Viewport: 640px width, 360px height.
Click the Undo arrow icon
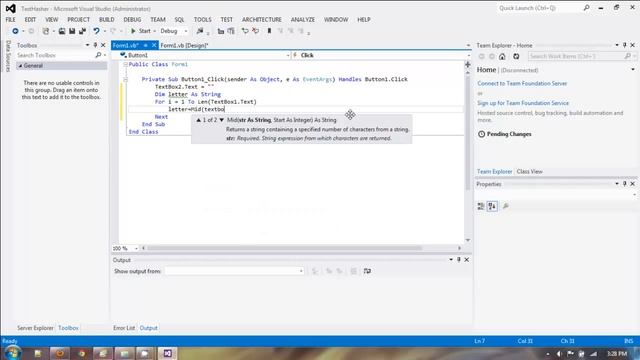[96, 31]
